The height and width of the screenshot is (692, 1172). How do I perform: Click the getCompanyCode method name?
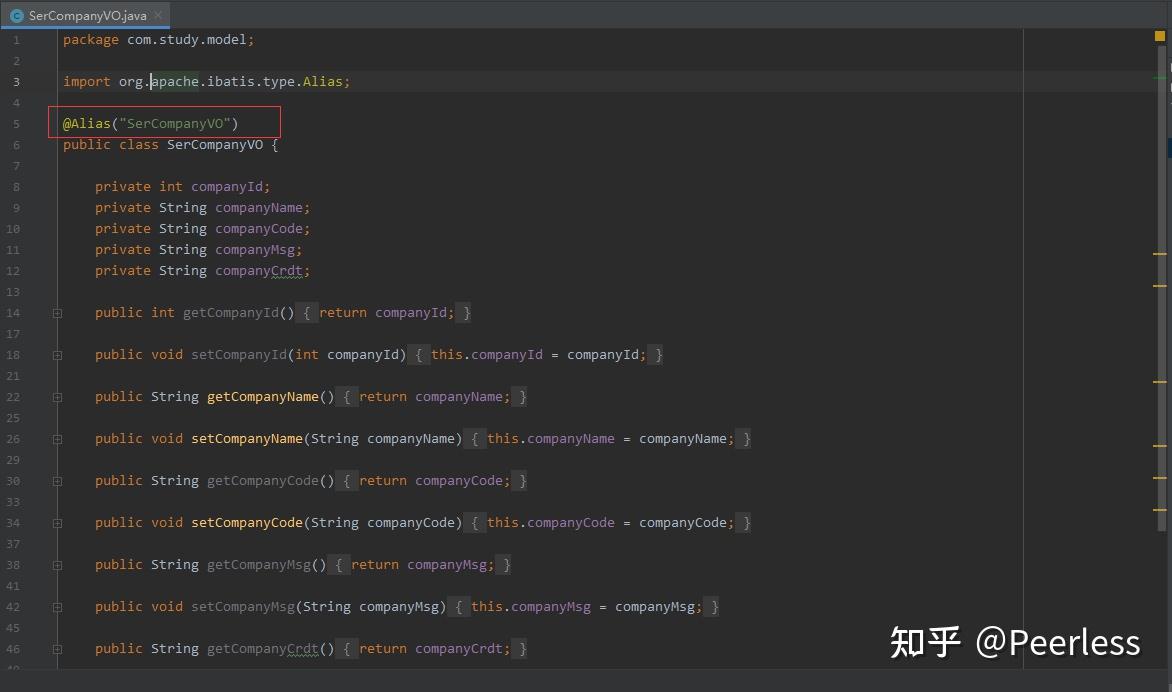pyautogui.click(x=263, y=481)
